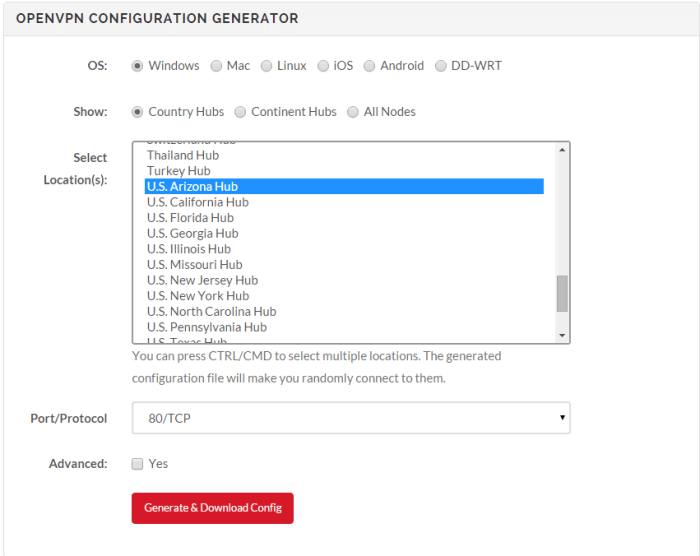The height and width of the screenshot is (556, 700).
Task: Select U.S. New Jersey Hub entry
Action: pyautogui.click(x=344, y=280)
